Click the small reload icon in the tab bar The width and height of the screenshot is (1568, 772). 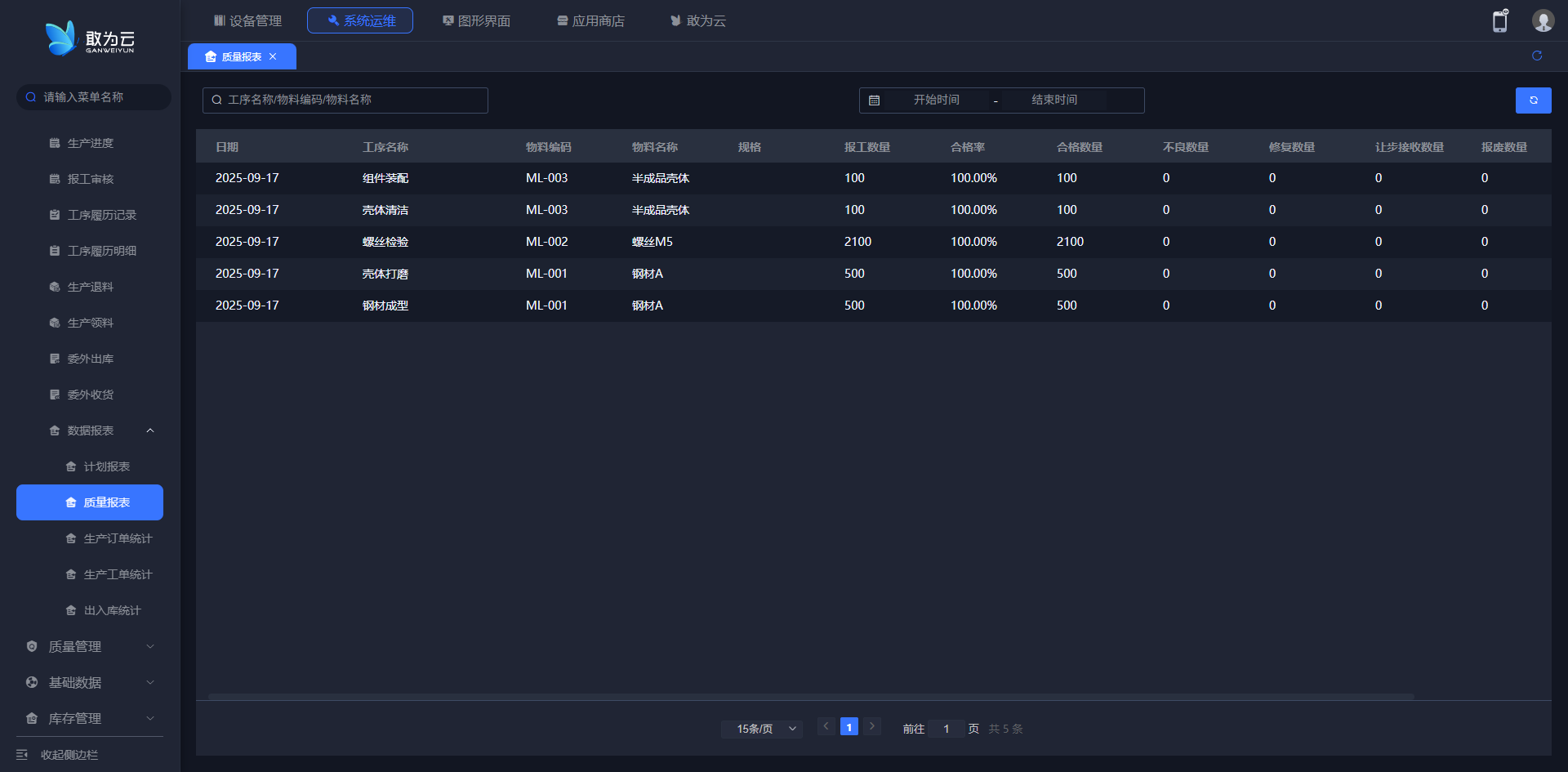[x=1537, y=56]
